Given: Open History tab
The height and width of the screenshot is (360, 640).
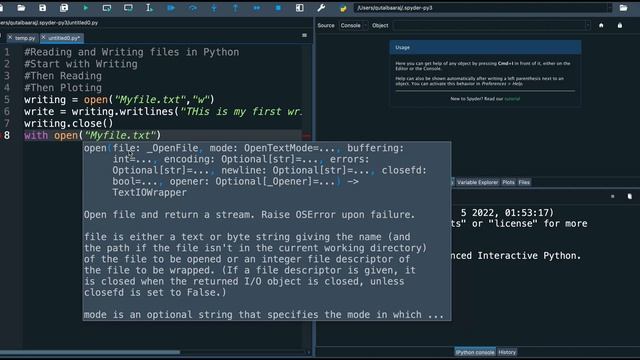Looking at the screenshot, I should tap(507, 352).
